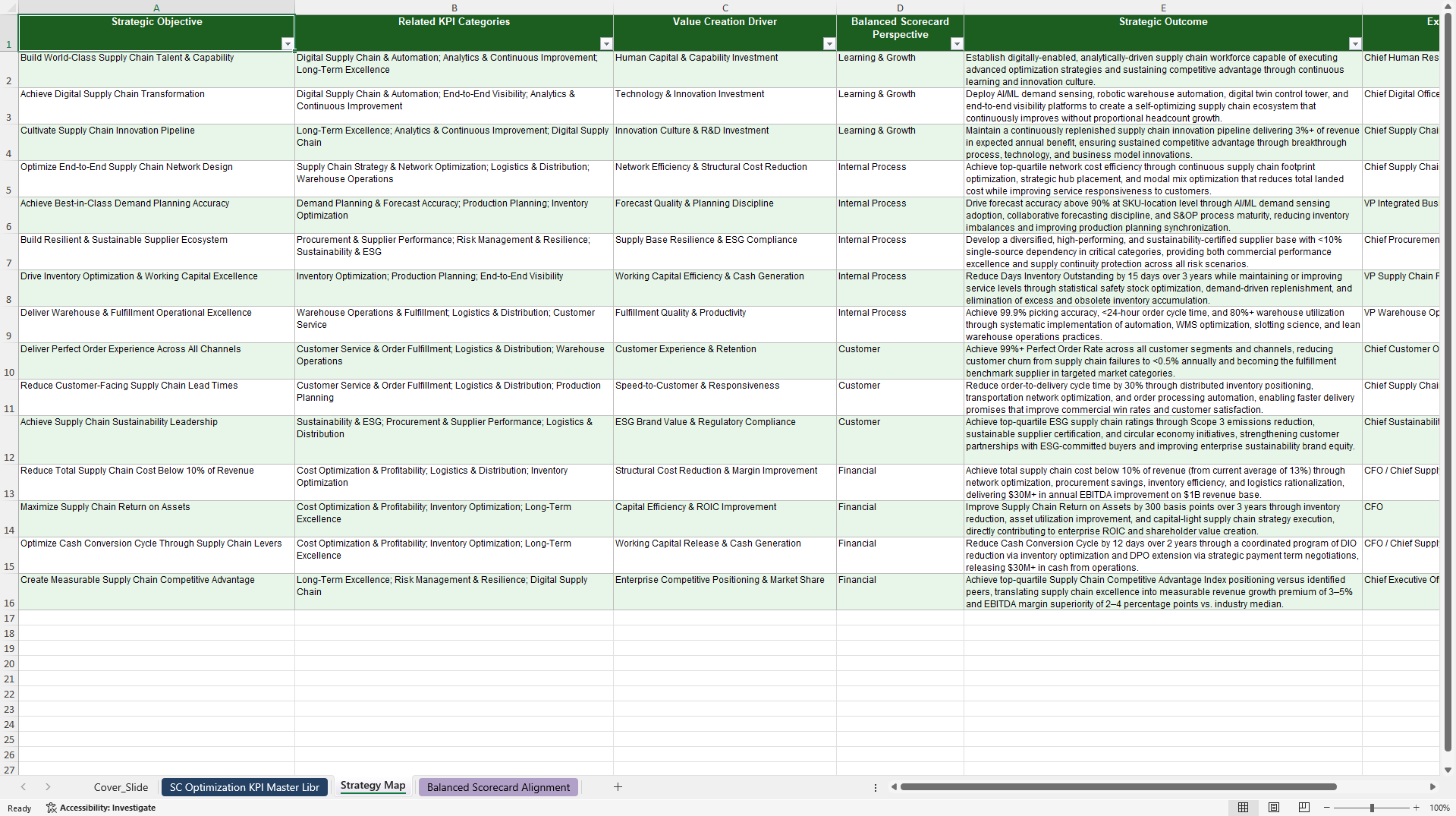Image resolution: width=1456 pixels, height=816 pixels.
Task: Click the Strategic Objective header cell
Action: (156, 33)
